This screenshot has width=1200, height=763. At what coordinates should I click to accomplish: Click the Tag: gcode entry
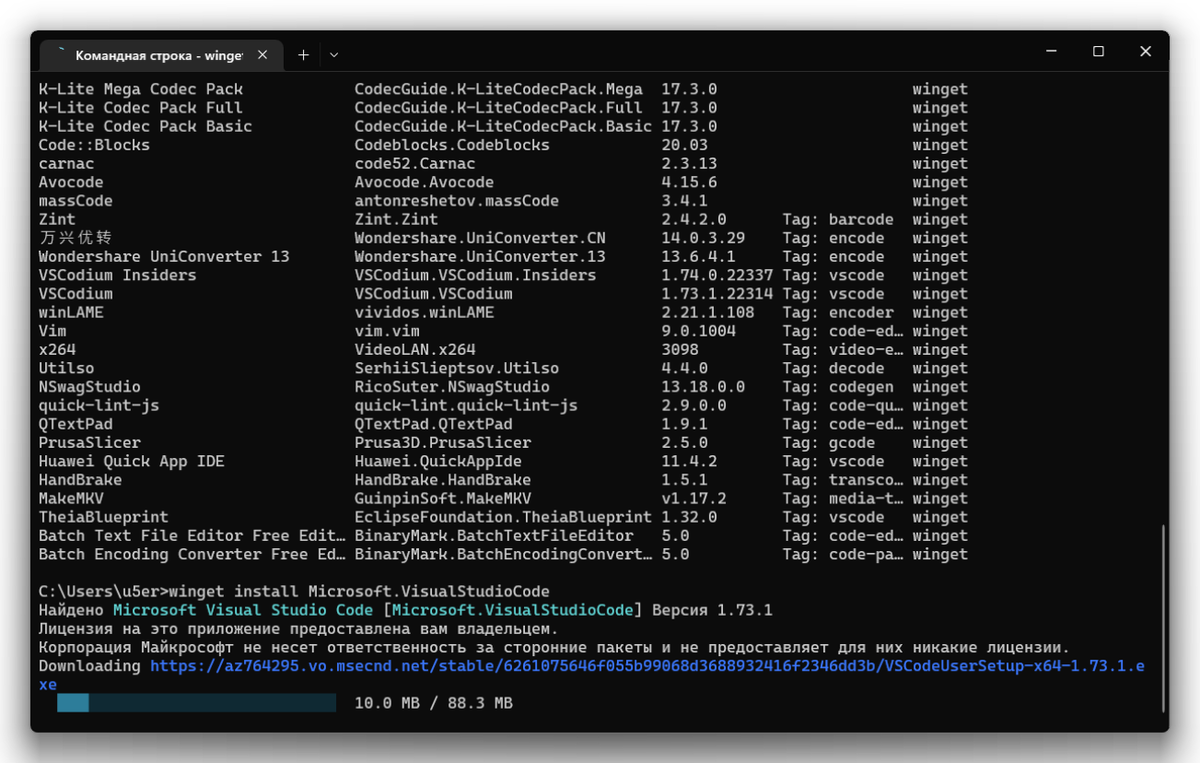829,443
